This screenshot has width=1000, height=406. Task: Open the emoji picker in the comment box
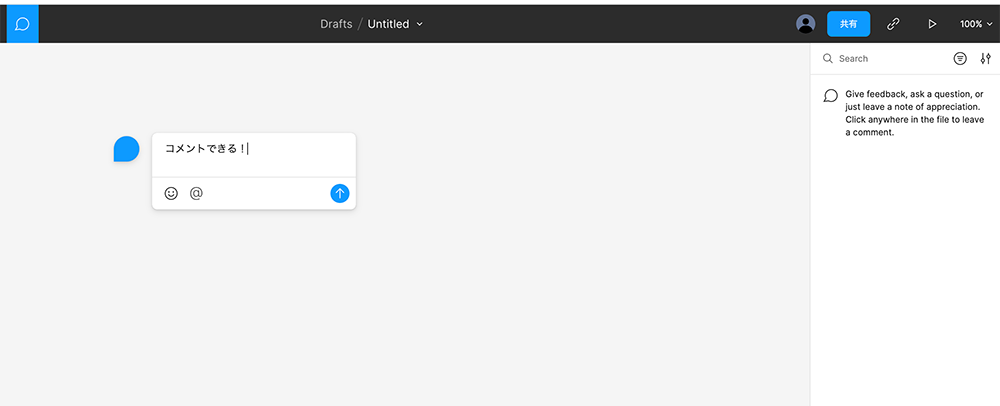point(171,193)
